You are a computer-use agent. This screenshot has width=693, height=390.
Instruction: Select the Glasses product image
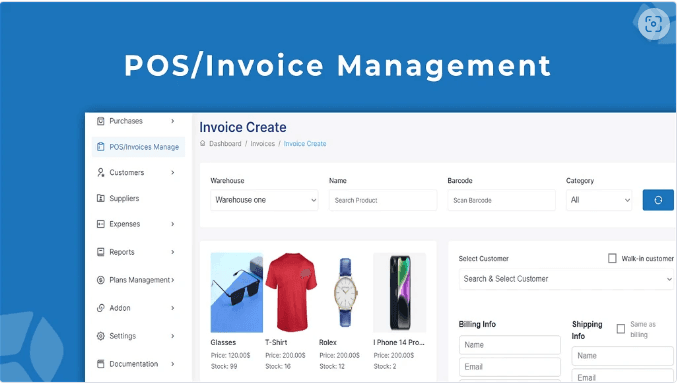click(236, 292)
